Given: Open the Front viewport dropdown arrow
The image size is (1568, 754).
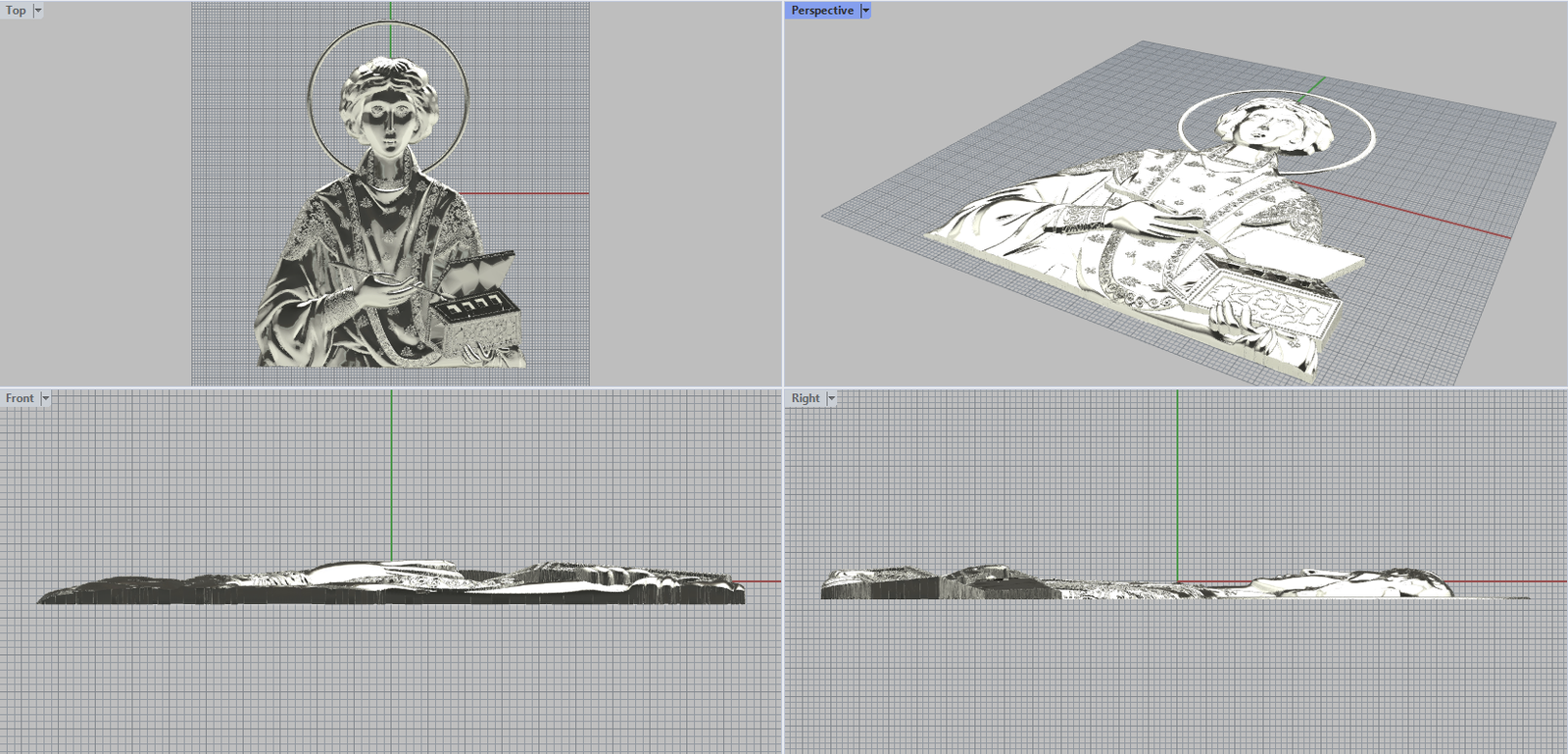Looking at the screenshot, I should tap(45, 398).
